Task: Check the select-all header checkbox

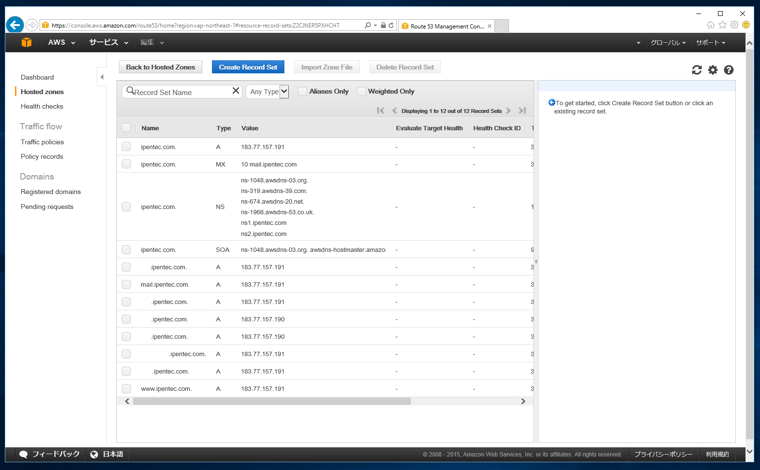Action: coord(126,128)
